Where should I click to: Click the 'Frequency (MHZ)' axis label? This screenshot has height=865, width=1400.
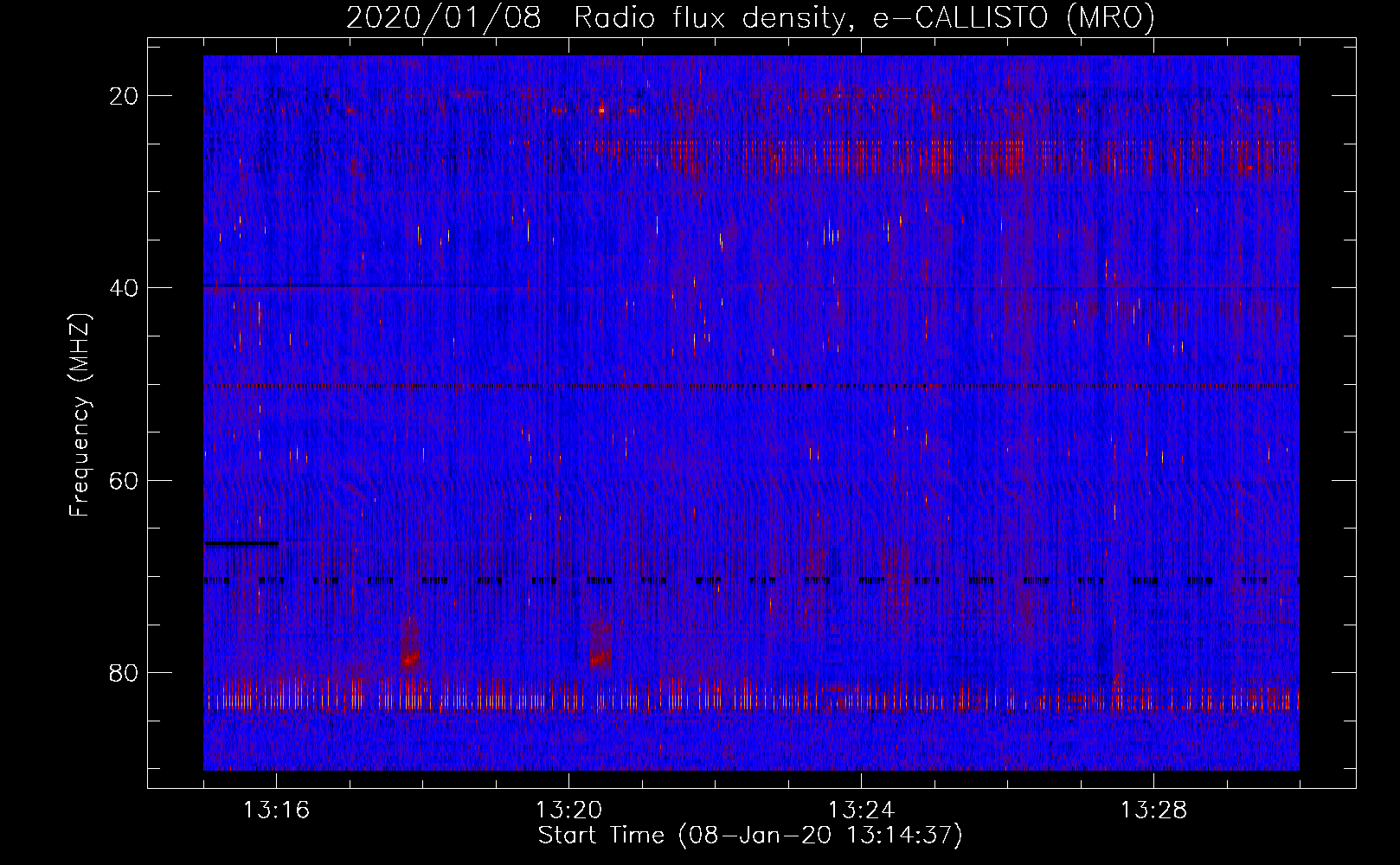pos(80,415)
